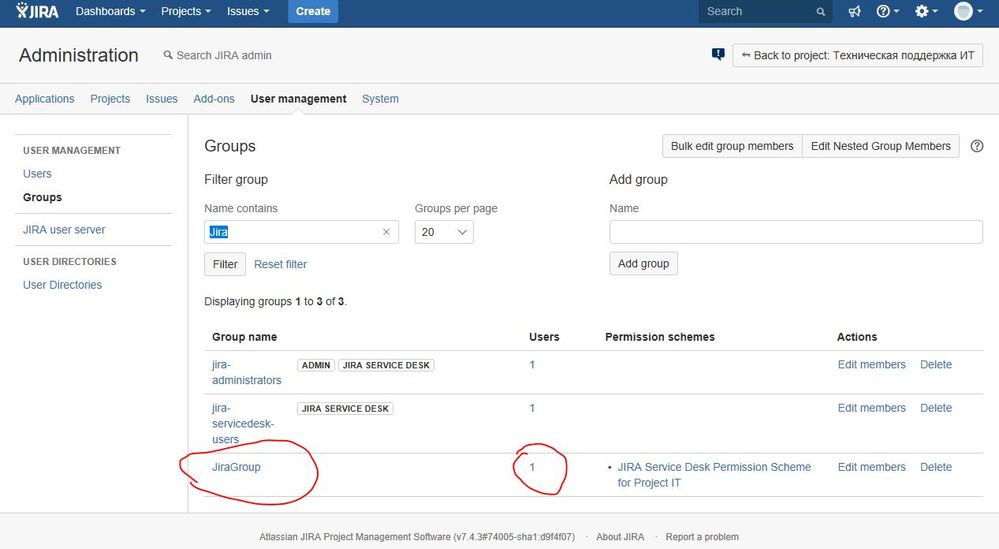The width and height of the screenshot is (999, 549).
Task: Open the help question mark menu
Action: click(887, 11)
